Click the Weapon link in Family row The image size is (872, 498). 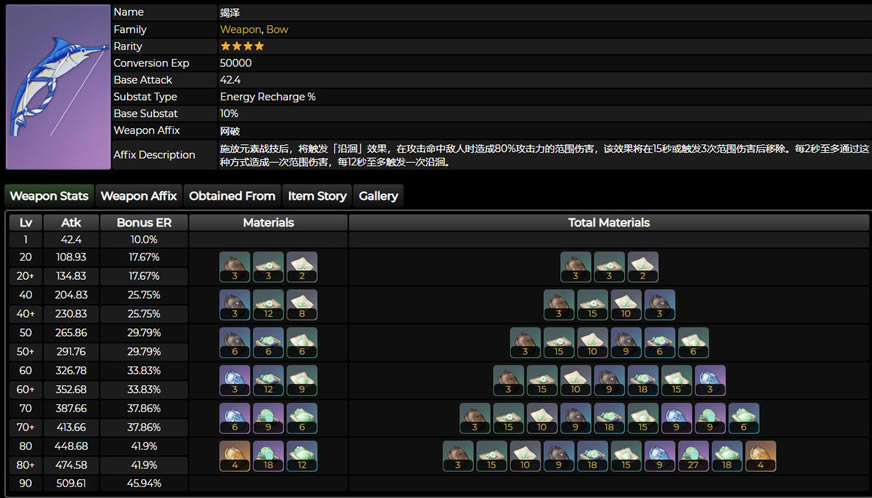coord(240,30)
